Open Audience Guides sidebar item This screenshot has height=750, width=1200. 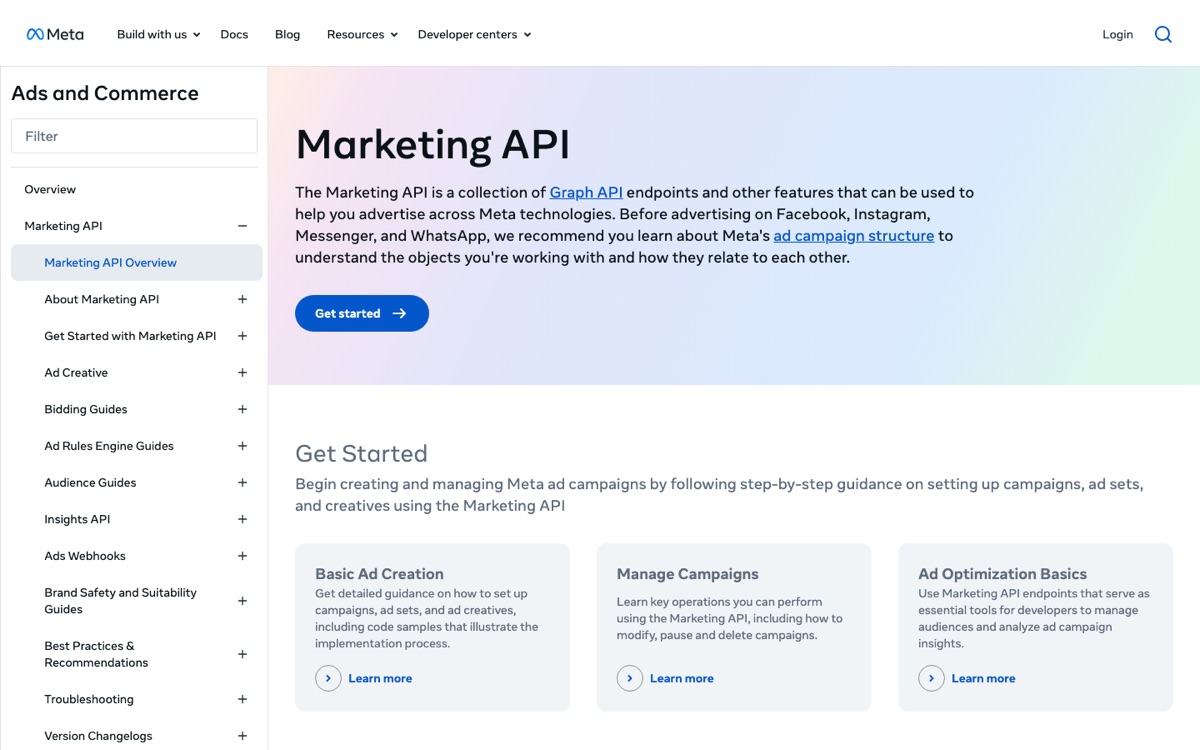coord(90,483)
